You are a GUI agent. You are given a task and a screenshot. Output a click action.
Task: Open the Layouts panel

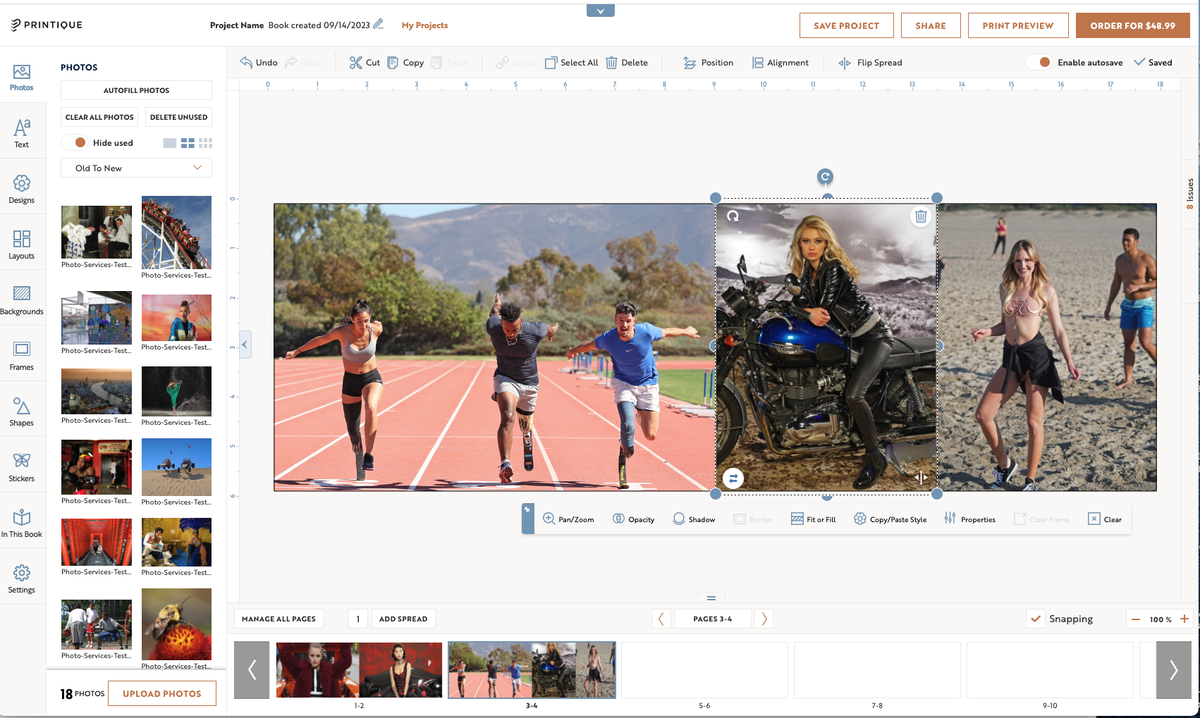click(x=22, y=243)
